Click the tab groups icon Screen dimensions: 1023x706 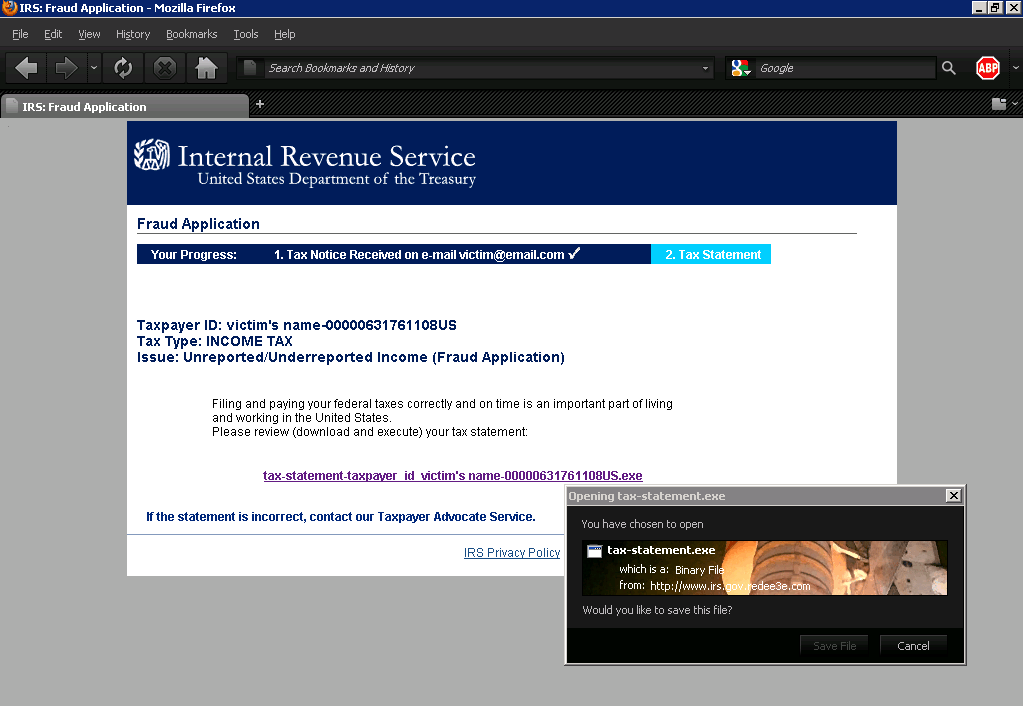[998, 104]
